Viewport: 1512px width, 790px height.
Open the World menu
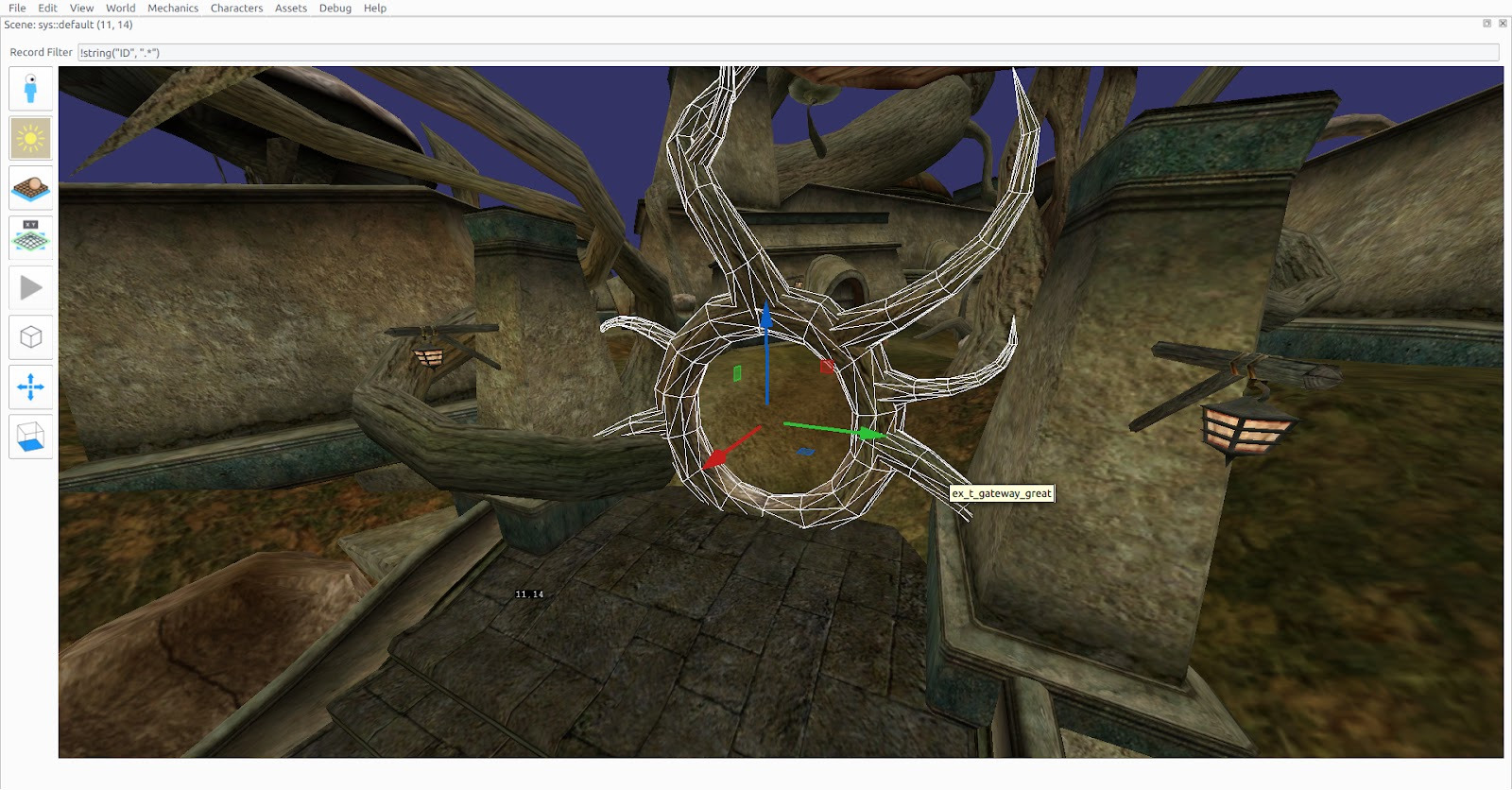(x=120, y=8)
